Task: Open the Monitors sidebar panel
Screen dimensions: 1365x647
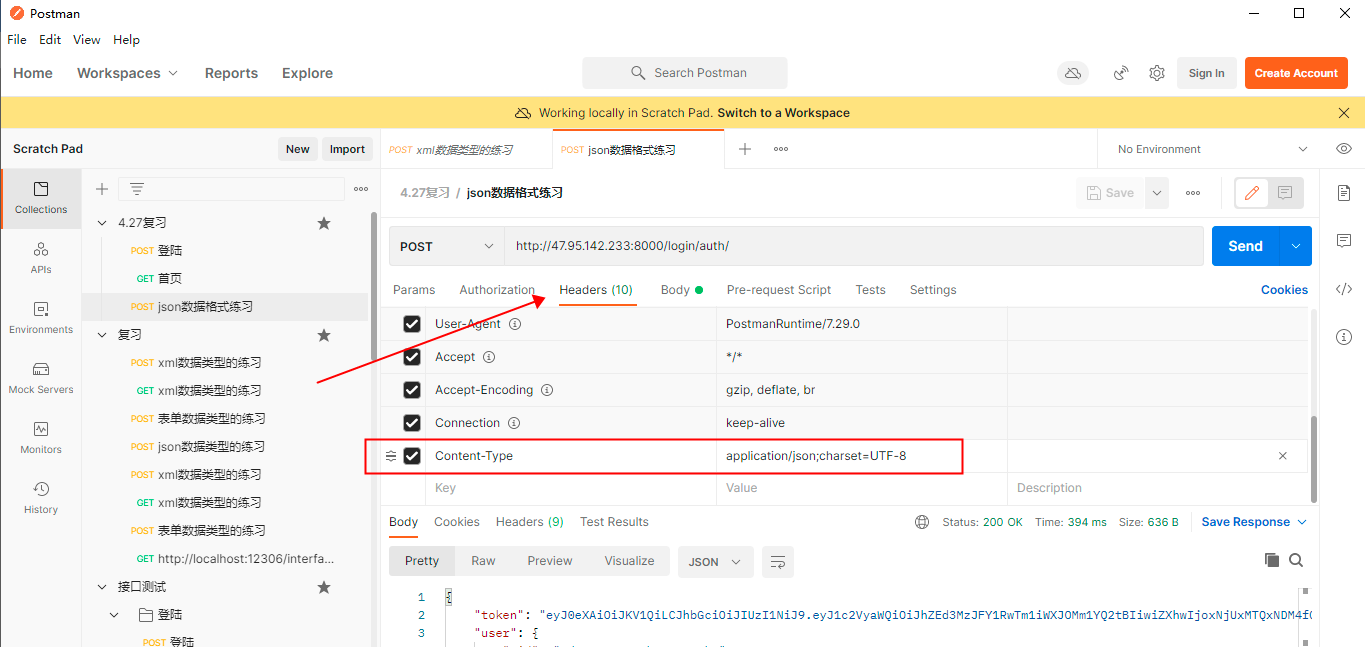Action: point(41,438)
